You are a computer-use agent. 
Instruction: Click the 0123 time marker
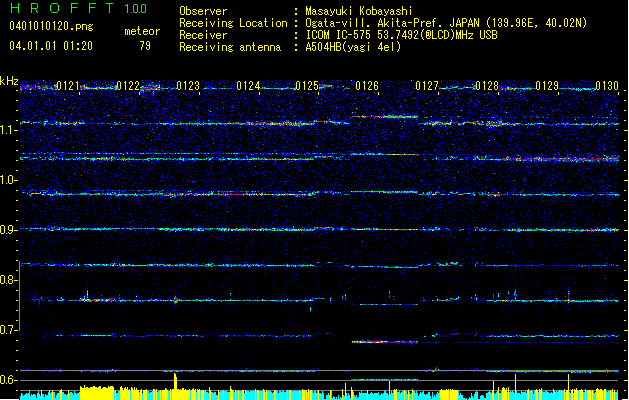(188, 86)
